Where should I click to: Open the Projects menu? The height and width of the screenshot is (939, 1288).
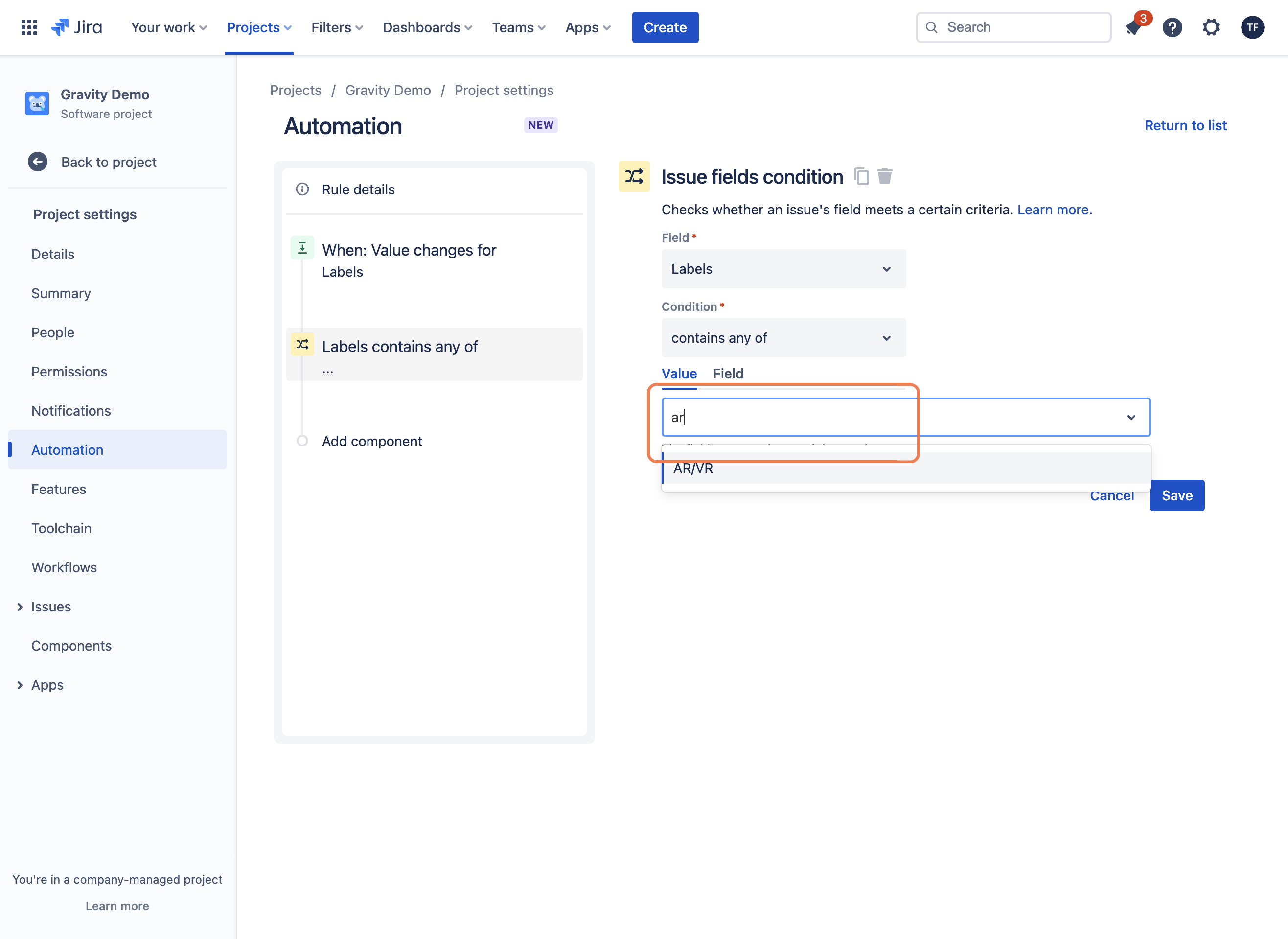click(259, 27)
